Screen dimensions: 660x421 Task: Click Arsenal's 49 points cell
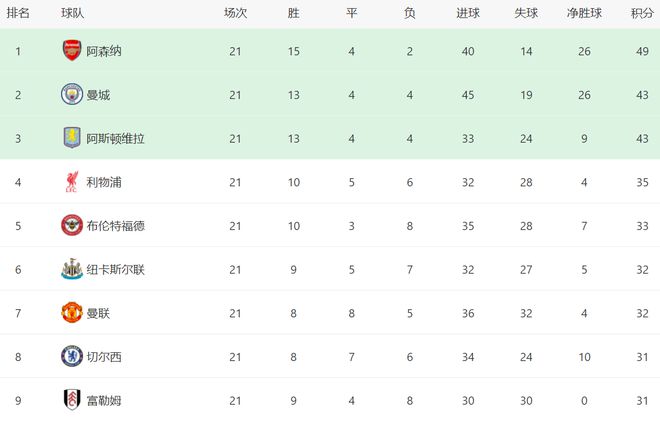click(x=642, y=50)
